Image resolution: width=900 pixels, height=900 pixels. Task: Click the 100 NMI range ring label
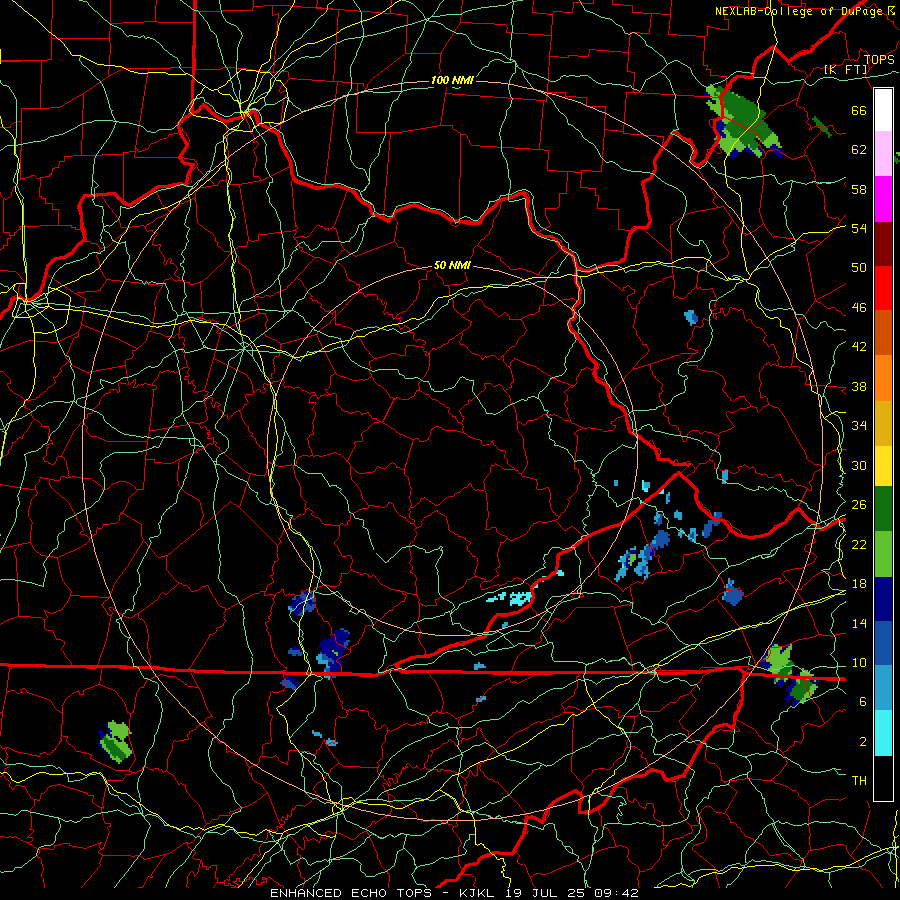[452, 80]
